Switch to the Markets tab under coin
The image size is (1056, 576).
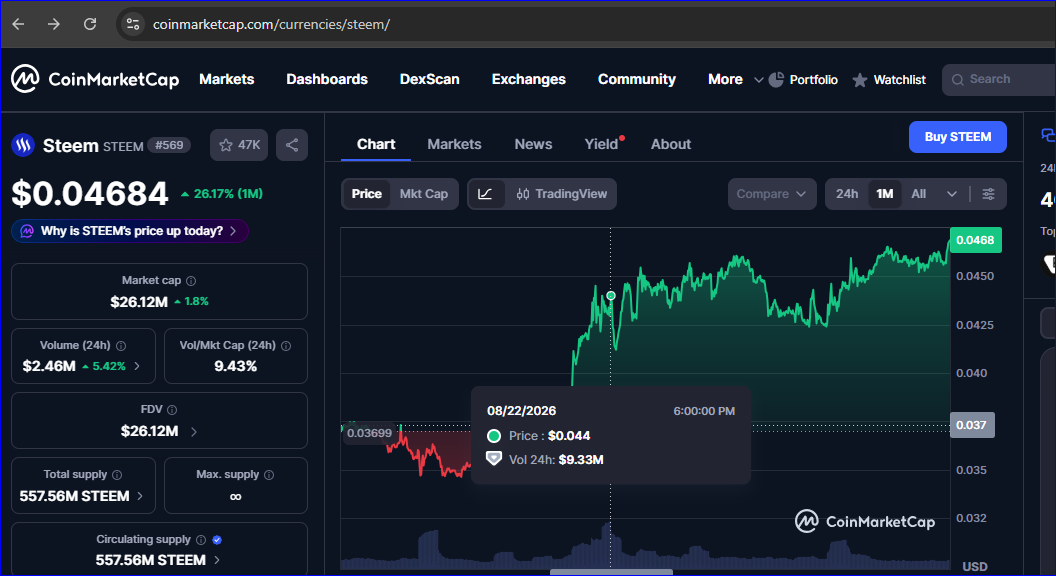(x=455, y=144)
